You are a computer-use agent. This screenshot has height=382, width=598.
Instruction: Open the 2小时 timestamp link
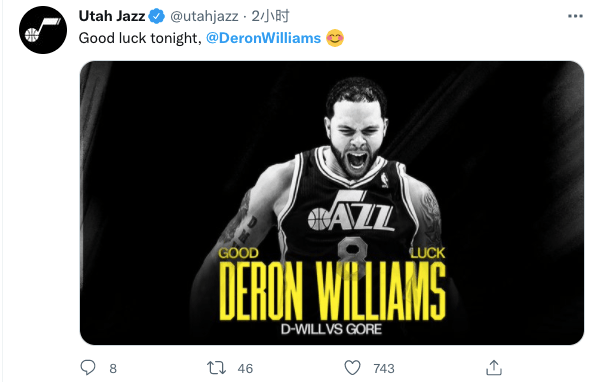270,16
